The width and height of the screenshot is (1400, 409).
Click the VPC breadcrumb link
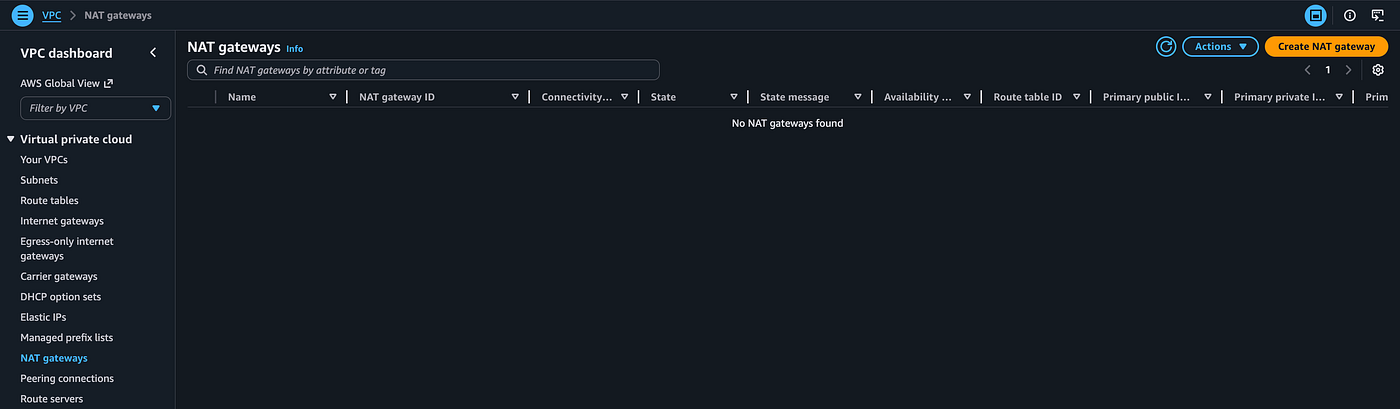[51, 16]
